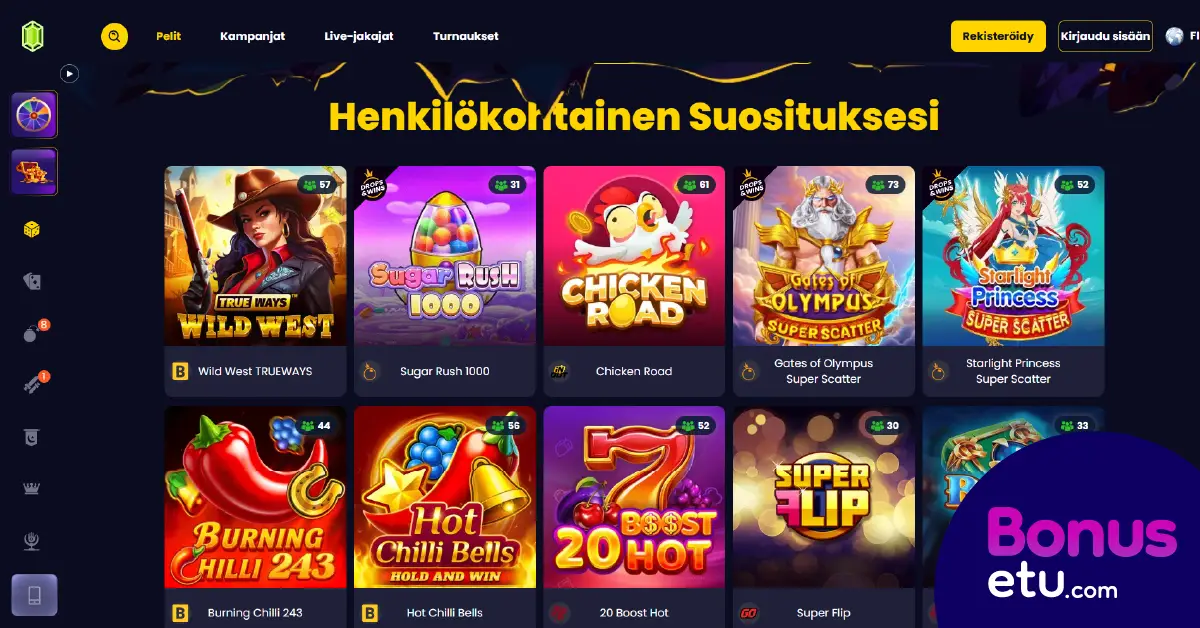Image resolution: width=1200 pixels, height=628 pixels.
Task: Open the Kampanjat menu item
Action: click(253, 36)
